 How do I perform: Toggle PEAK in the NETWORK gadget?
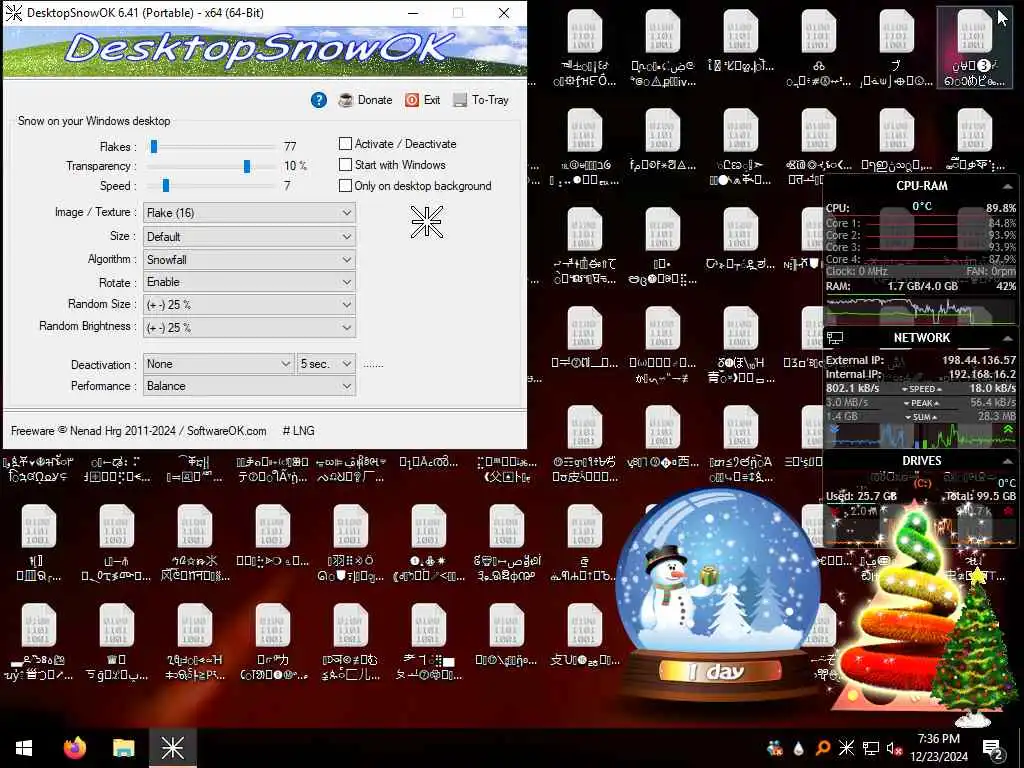click(x=921, y=403)
